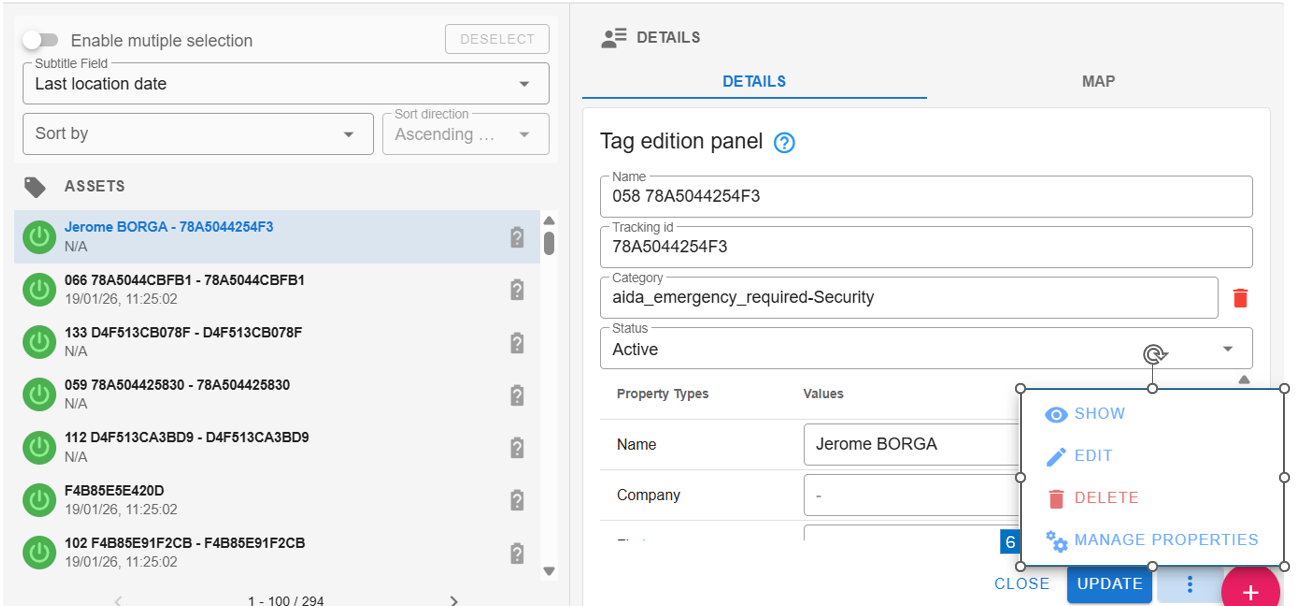The height and width of the screenshot is (606, 1301).
Task: Click the next page arrow in assets list
Action: tap(454, 600)
